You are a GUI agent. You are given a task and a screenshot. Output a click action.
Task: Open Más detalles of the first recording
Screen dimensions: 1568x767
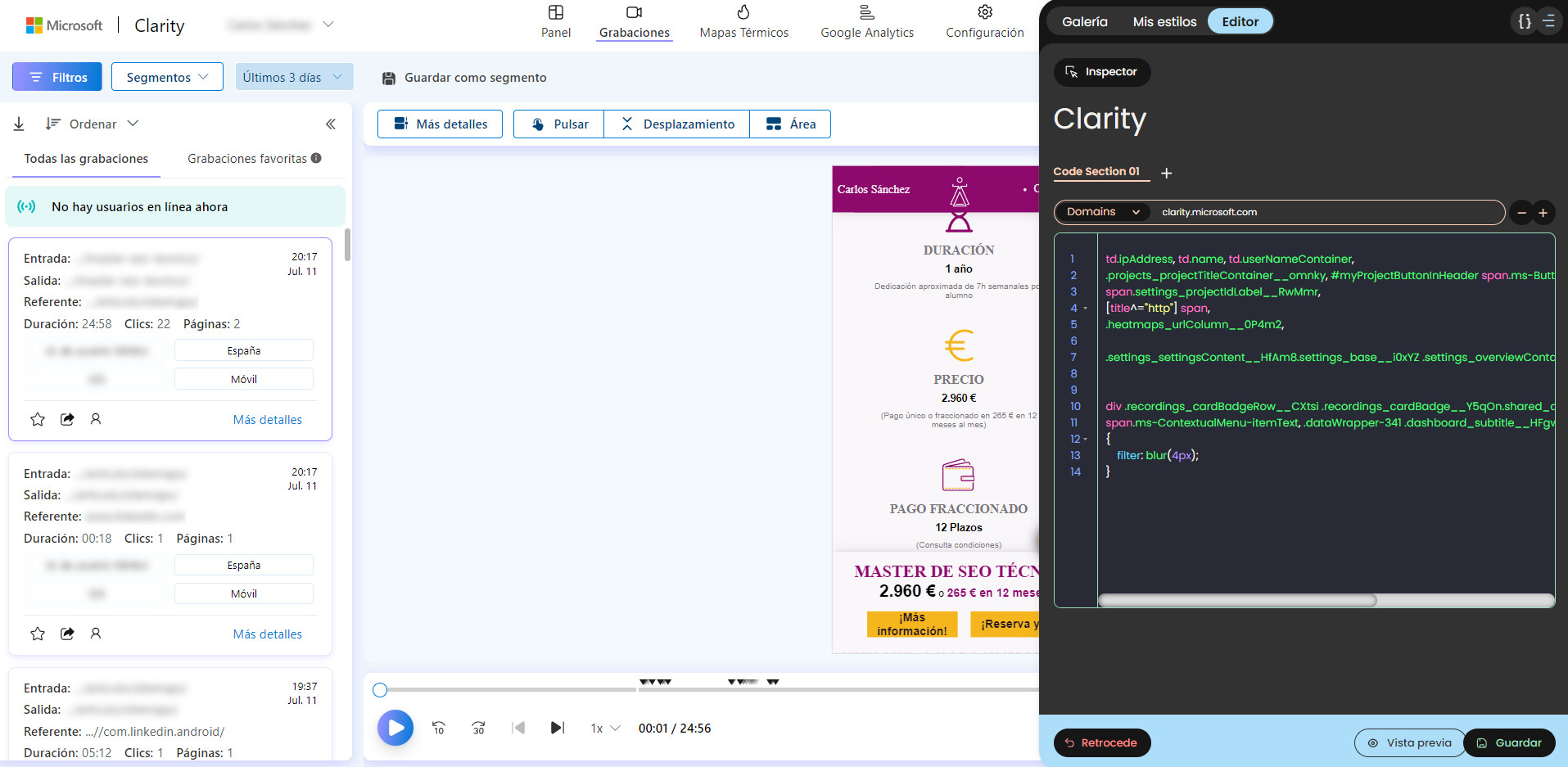pos(267,419)
